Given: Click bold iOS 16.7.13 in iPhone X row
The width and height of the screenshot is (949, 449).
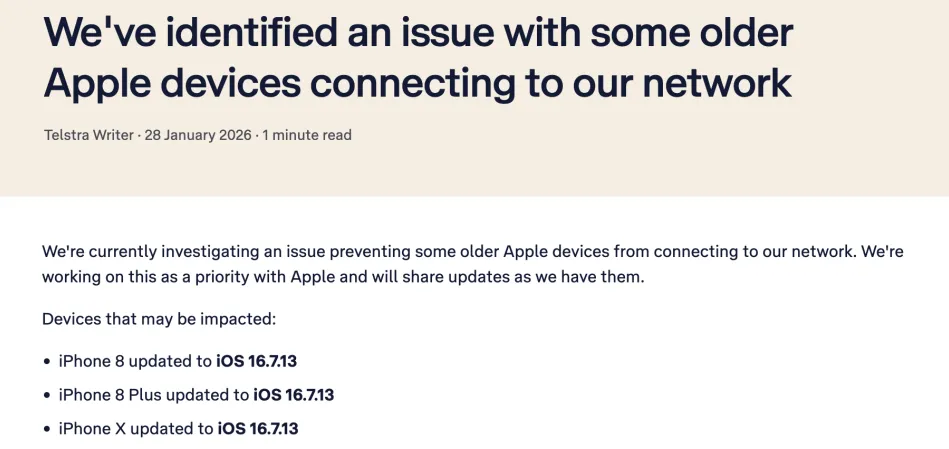Looking at the screenshot, I should [258, 429].
